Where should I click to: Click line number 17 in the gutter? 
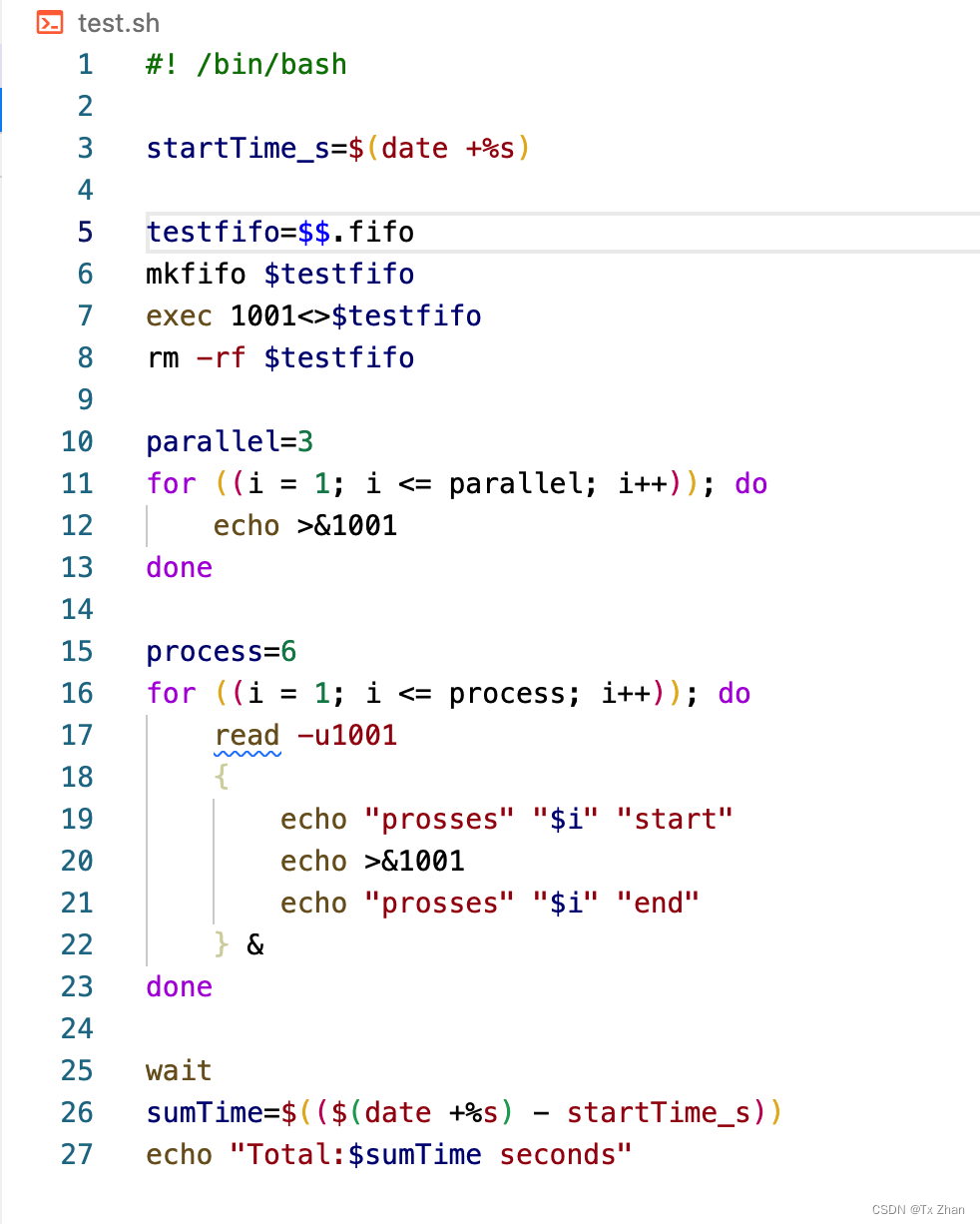[77, 735]
